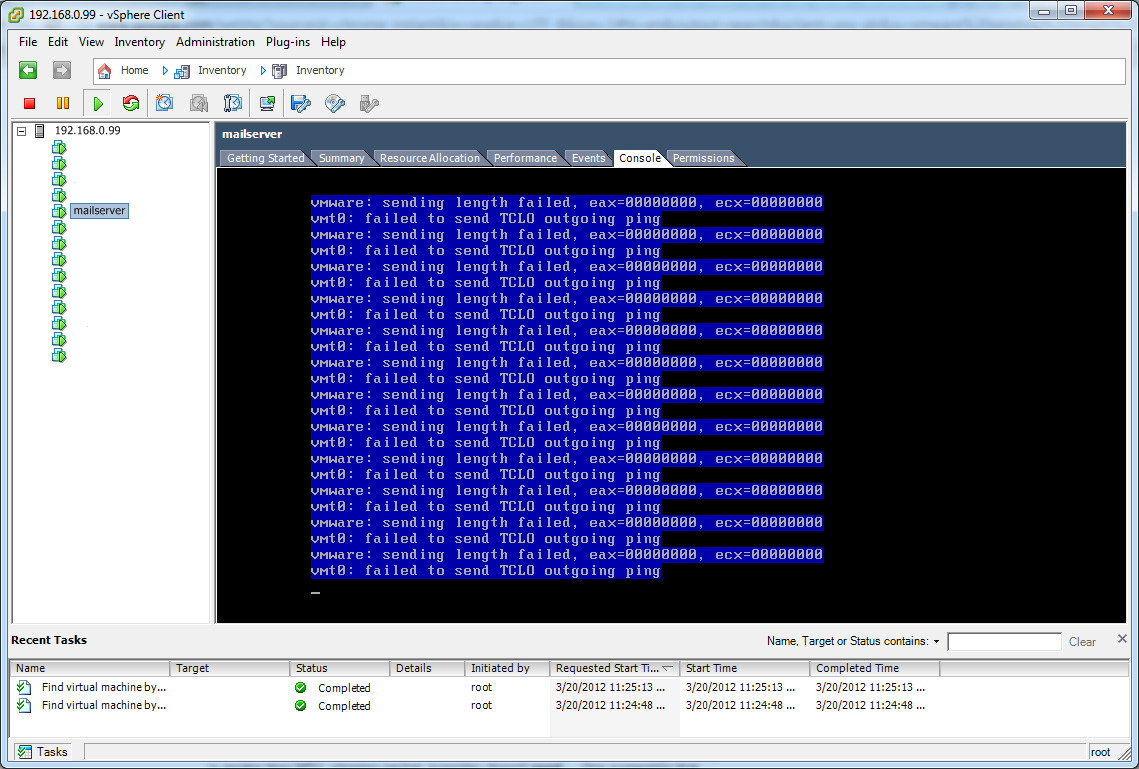Viewport: 1139px width, 769px height.
Task: Select mailserver in the inventory tree
Action: point(100,211)
